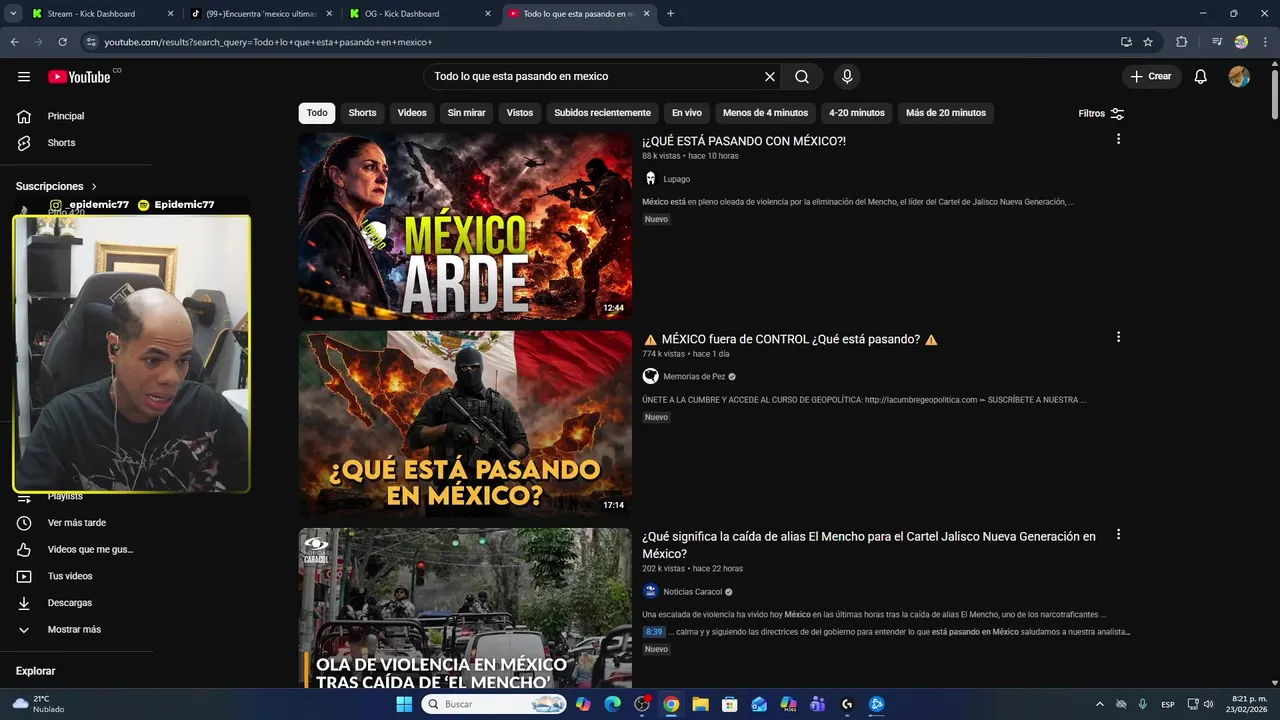Open Filtros search filters

pyautogui.click(x=1101, y=113)
